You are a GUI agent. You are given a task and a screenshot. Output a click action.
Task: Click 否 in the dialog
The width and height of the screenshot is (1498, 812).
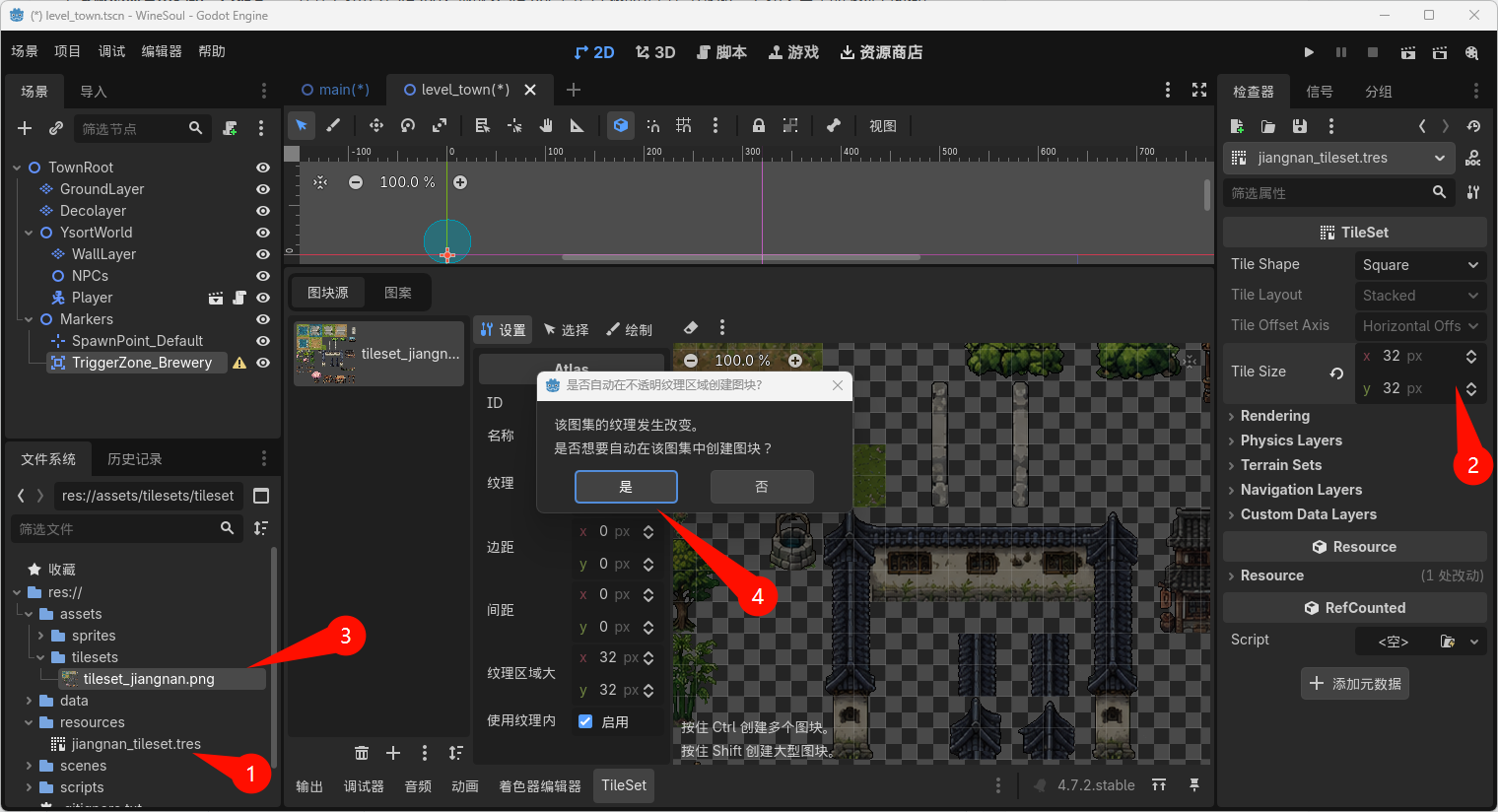[x=762, y=487]
